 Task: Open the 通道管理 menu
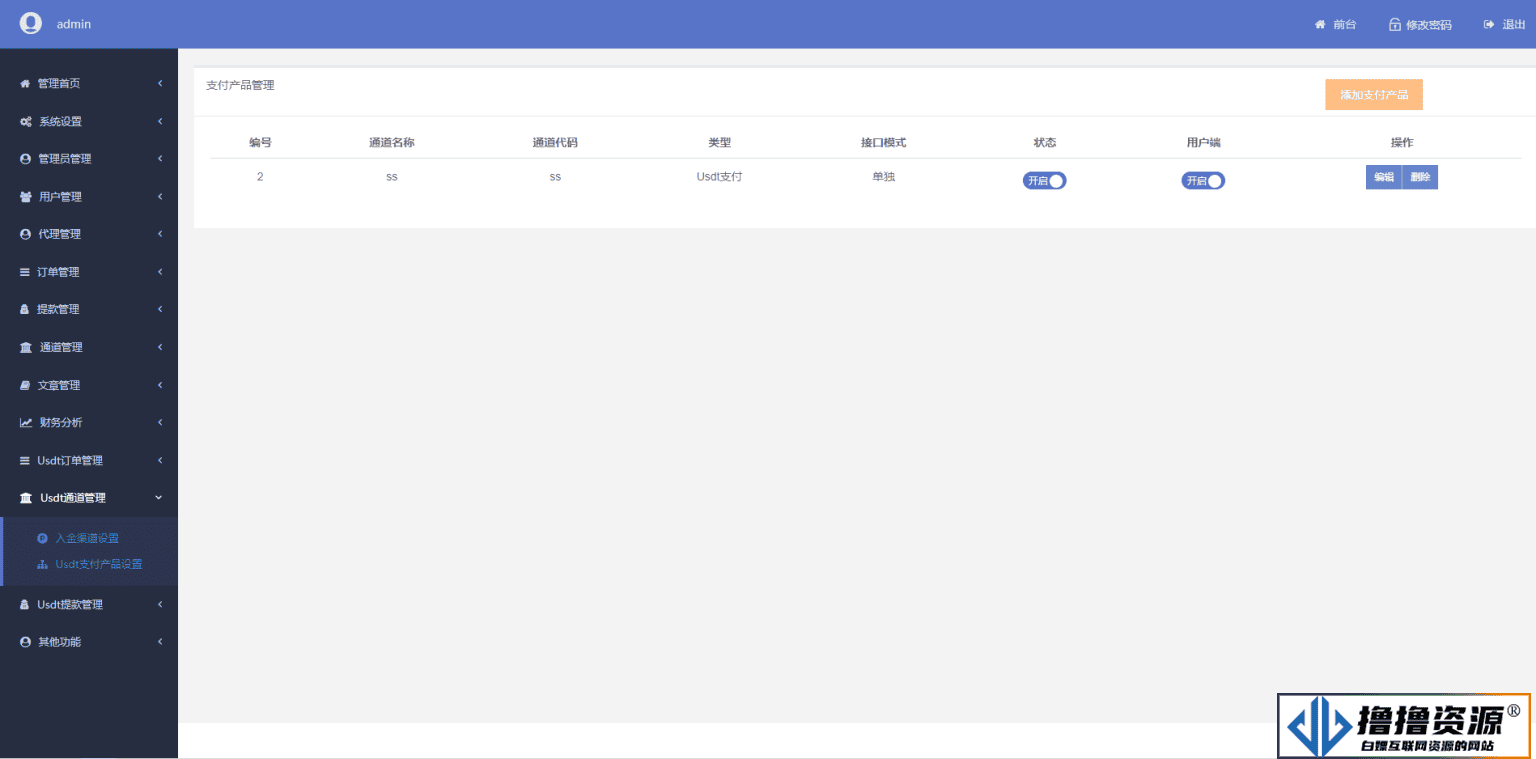tap(89, 347)
